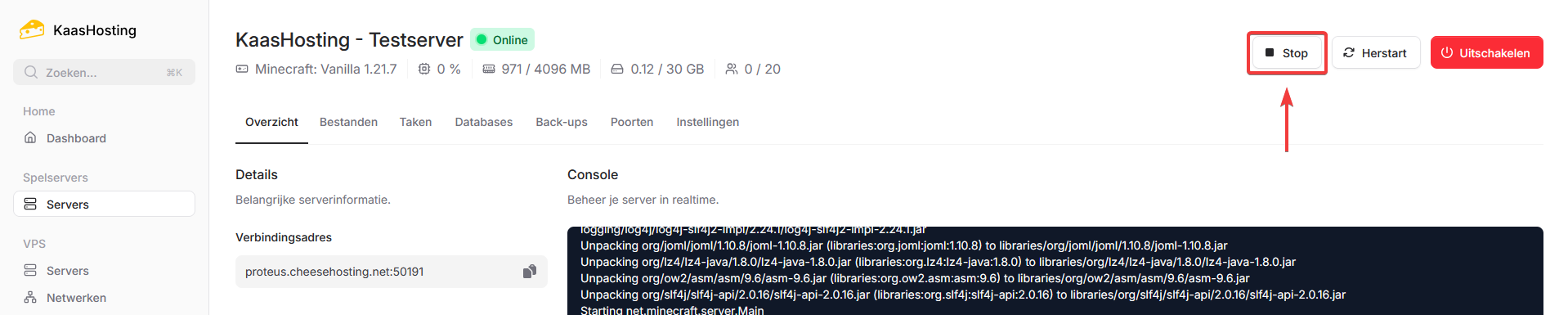Click the red Uitschakelen button
Screen dimensions: 1568x315
1486,52
